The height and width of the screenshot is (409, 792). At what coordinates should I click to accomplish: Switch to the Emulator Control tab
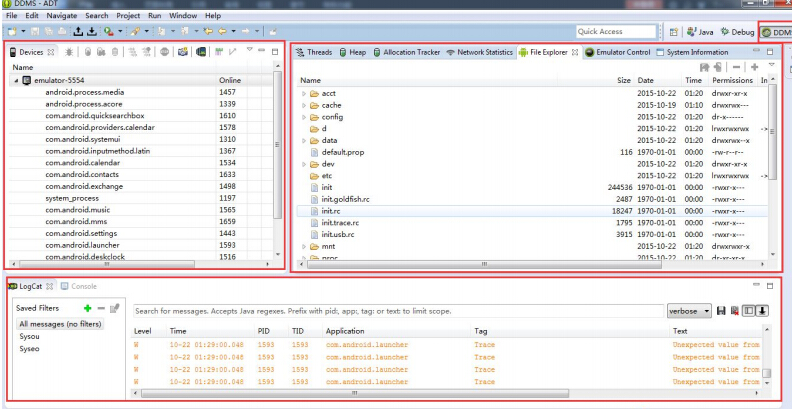pos(617,52)
